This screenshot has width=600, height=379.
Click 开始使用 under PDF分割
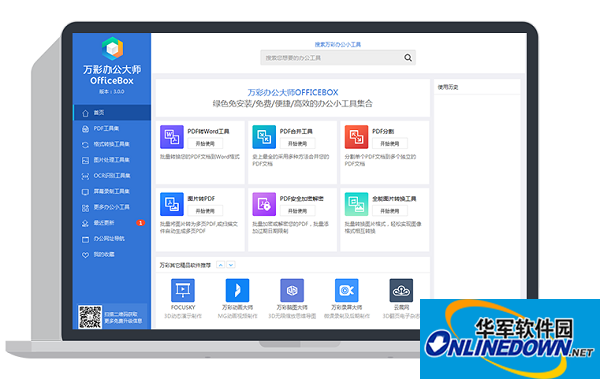[x=390, y=144]
